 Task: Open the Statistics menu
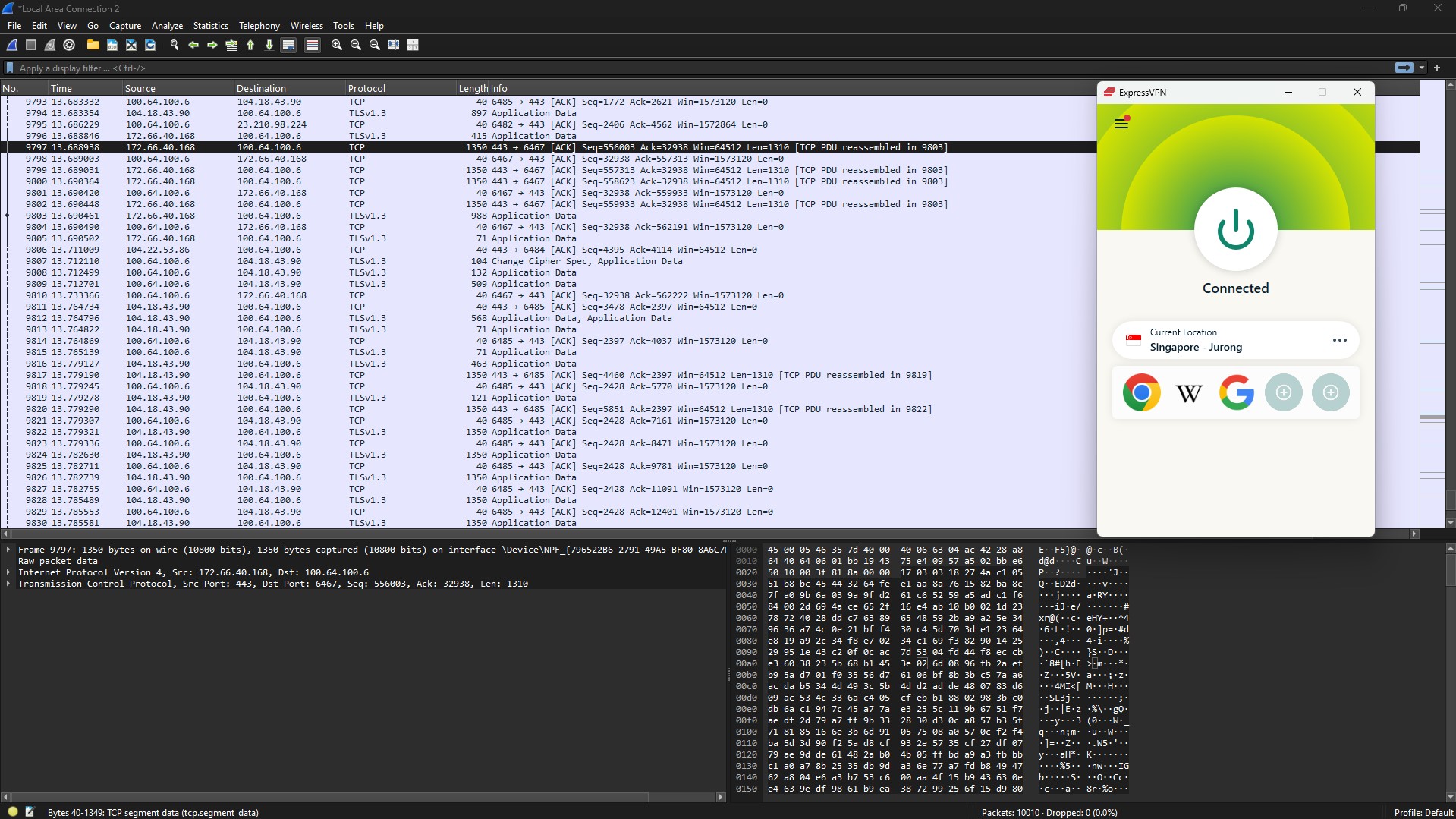(x=210, y=26)
